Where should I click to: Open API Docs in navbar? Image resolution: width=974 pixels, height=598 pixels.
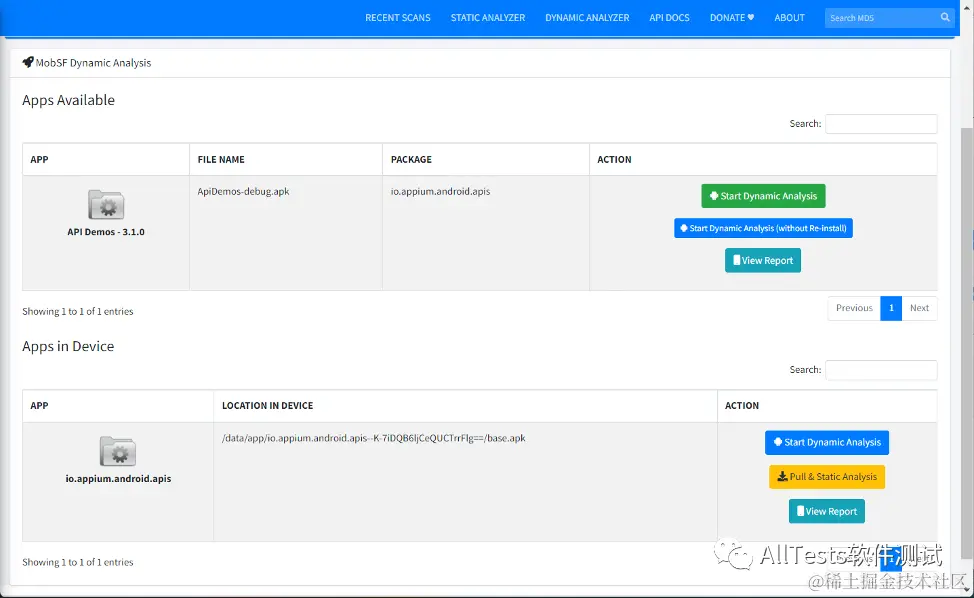[669, 18]
